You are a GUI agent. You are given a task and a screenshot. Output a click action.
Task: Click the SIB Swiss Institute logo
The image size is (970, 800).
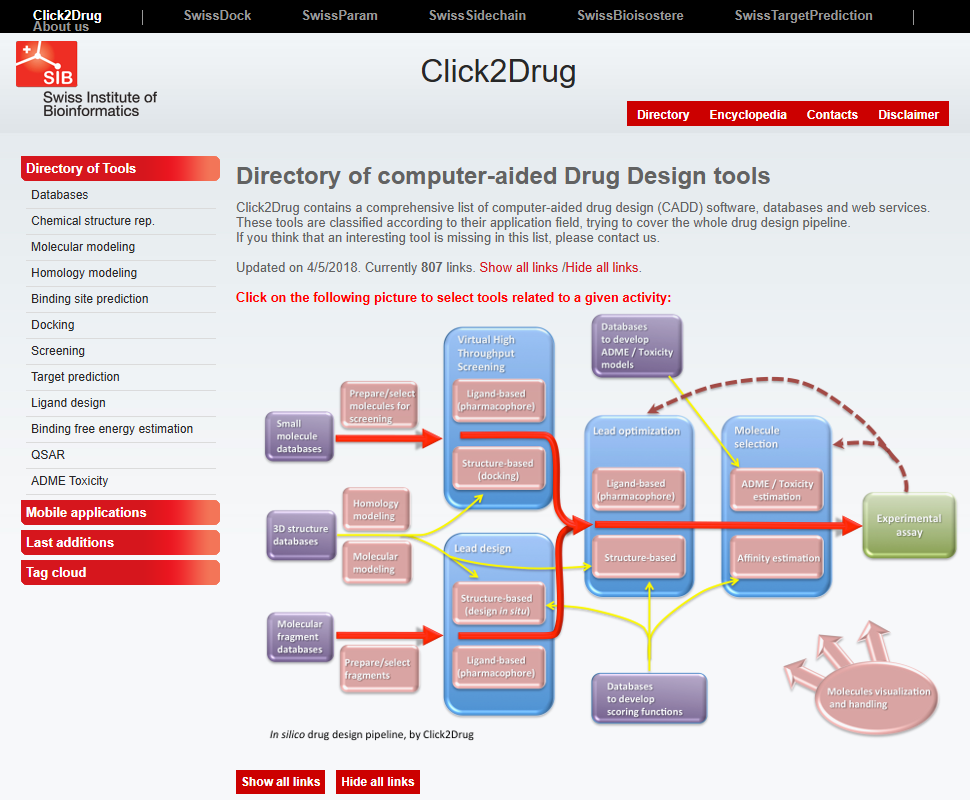[x=86, y=79]
